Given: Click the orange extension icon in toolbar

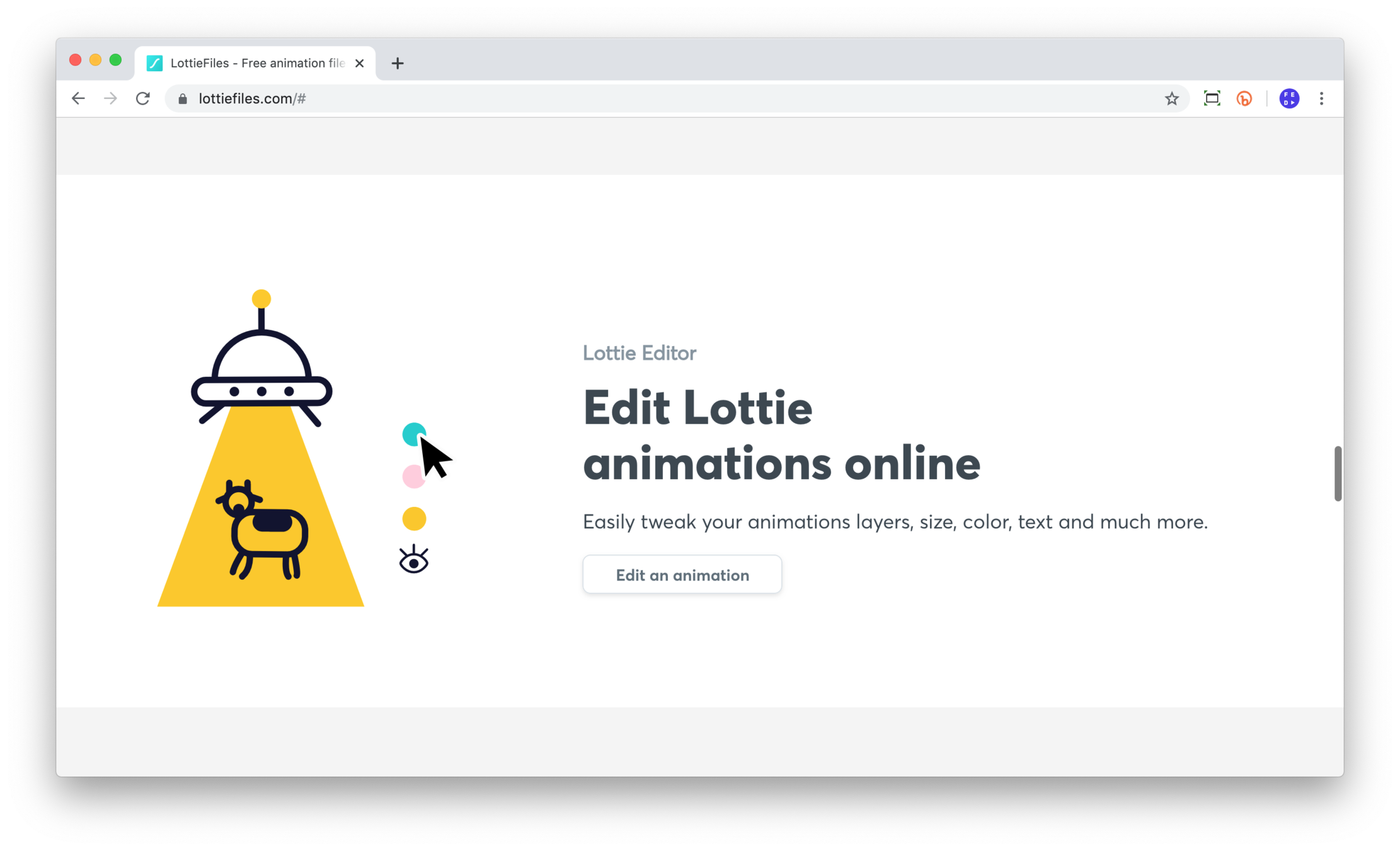Looking at the screenshot, I should [1244, 98].
